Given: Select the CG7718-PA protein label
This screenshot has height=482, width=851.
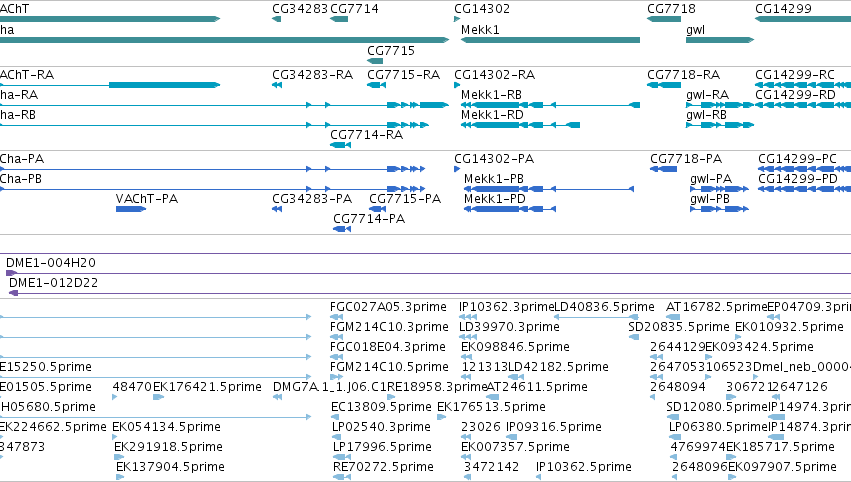Looking at the screenshot, I should (x=686, y=158).
